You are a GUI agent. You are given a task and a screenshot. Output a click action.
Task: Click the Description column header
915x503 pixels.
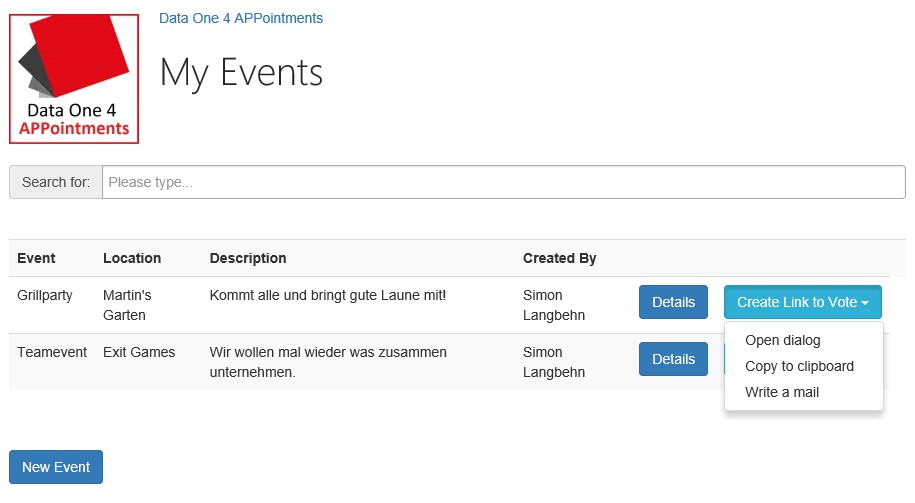tap(248, 258)
